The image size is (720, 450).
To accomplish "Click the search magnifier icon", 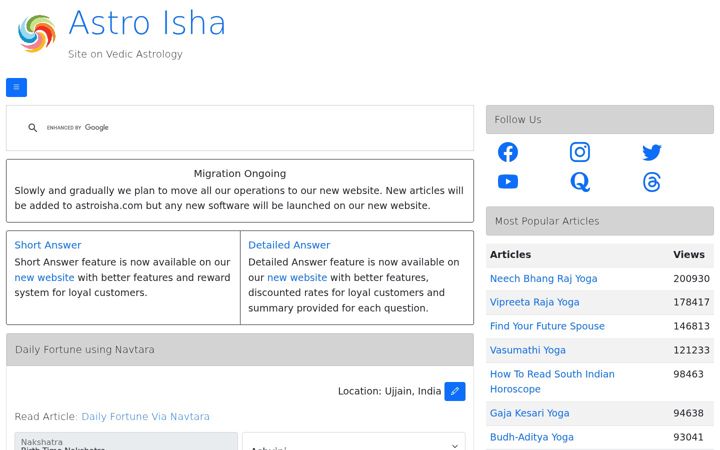I will (x=33, y=128).
